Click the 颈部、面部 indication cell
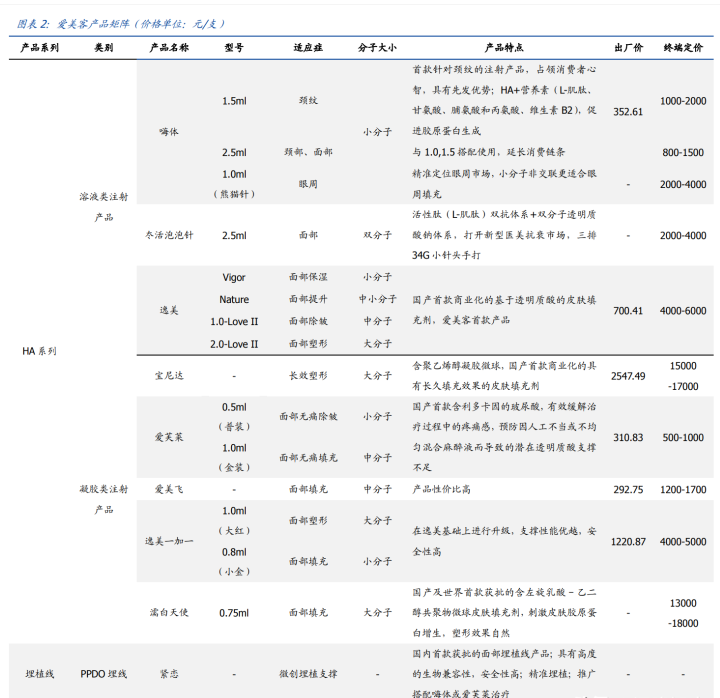 coord(308,152)
